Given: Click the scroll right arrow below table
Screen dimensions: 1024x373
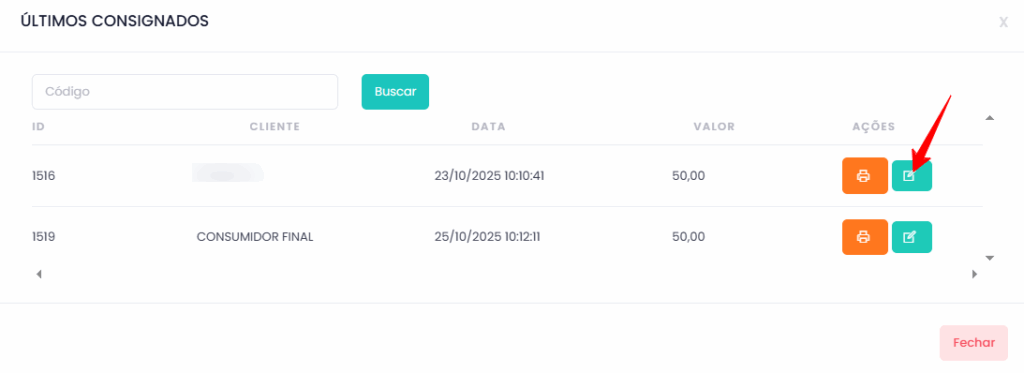Looking at the screenshot, I should pyautogui.click(x=974, y=274).
